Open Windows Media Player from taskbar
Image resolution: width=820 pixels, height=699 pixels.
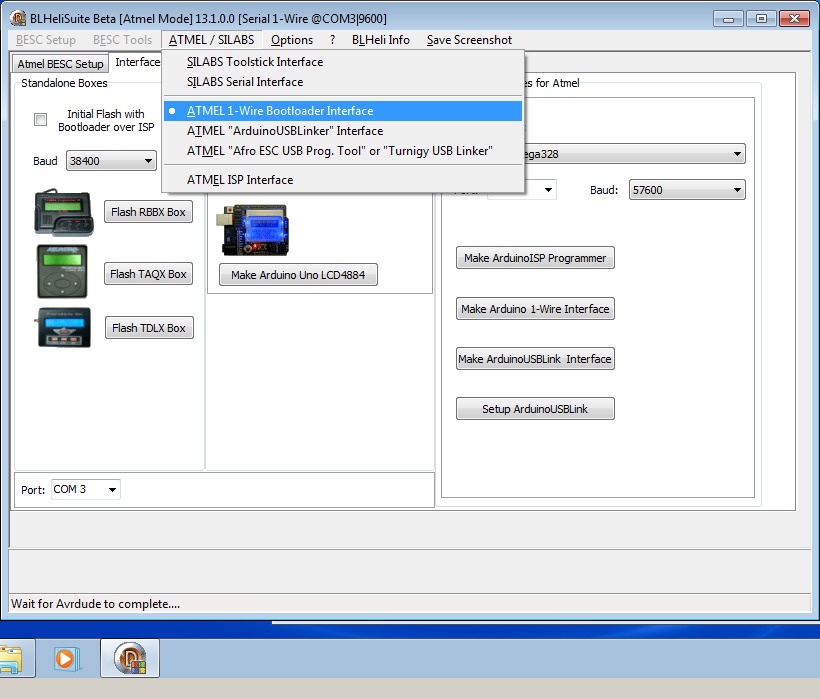click(x=66, y=658)
